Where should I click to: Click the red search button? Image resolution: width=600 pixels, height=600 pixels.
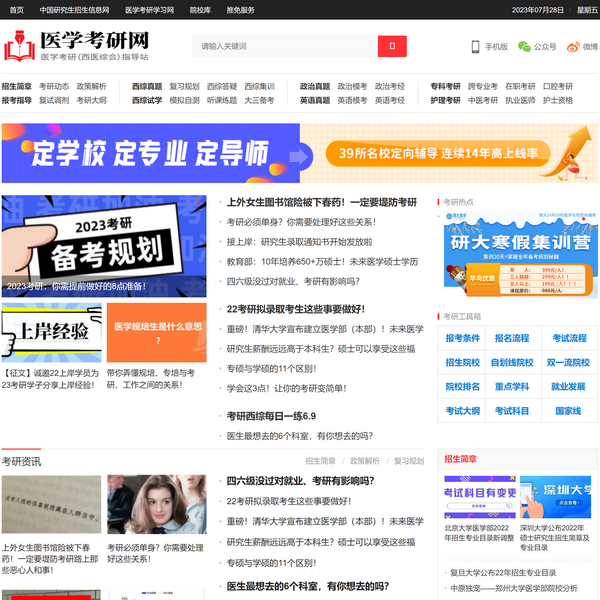tap(392, 46)
